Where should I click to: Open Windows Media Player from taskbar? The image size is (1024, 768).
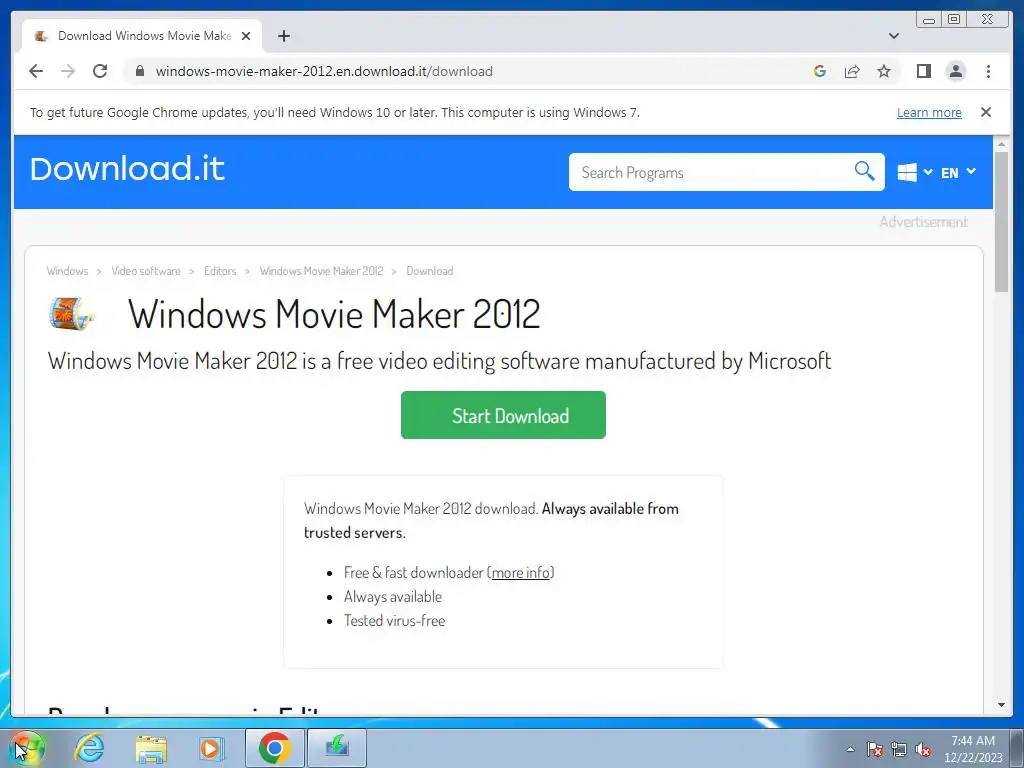coord(211,748)
